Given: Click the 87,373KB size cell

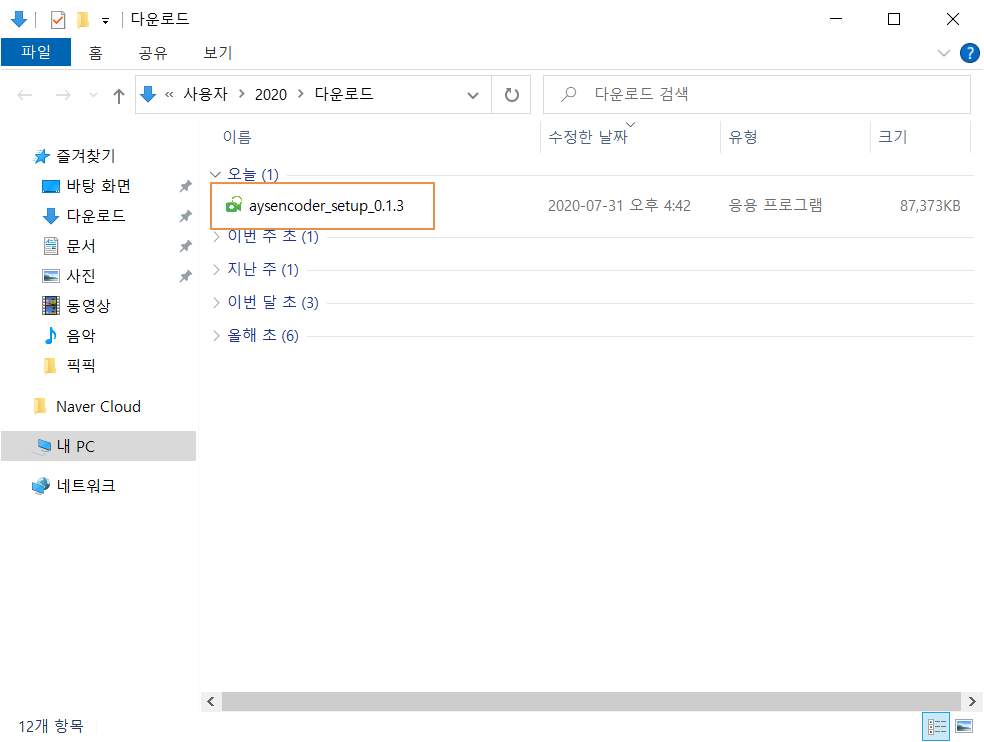Looking at the screenshot, I should [929, 206].
